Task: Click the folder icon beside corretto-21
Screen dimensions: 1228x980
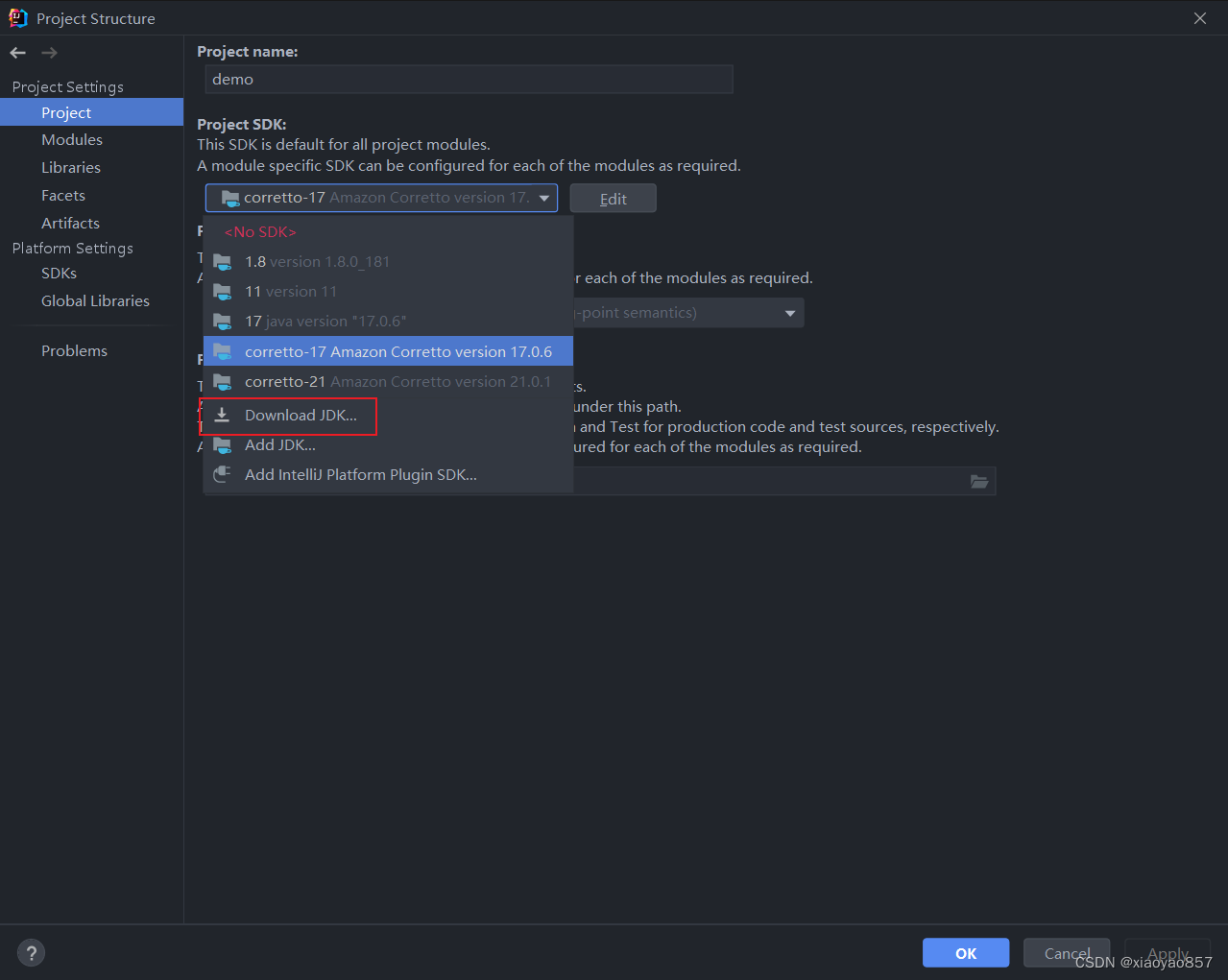Action: tap(223, 382)
